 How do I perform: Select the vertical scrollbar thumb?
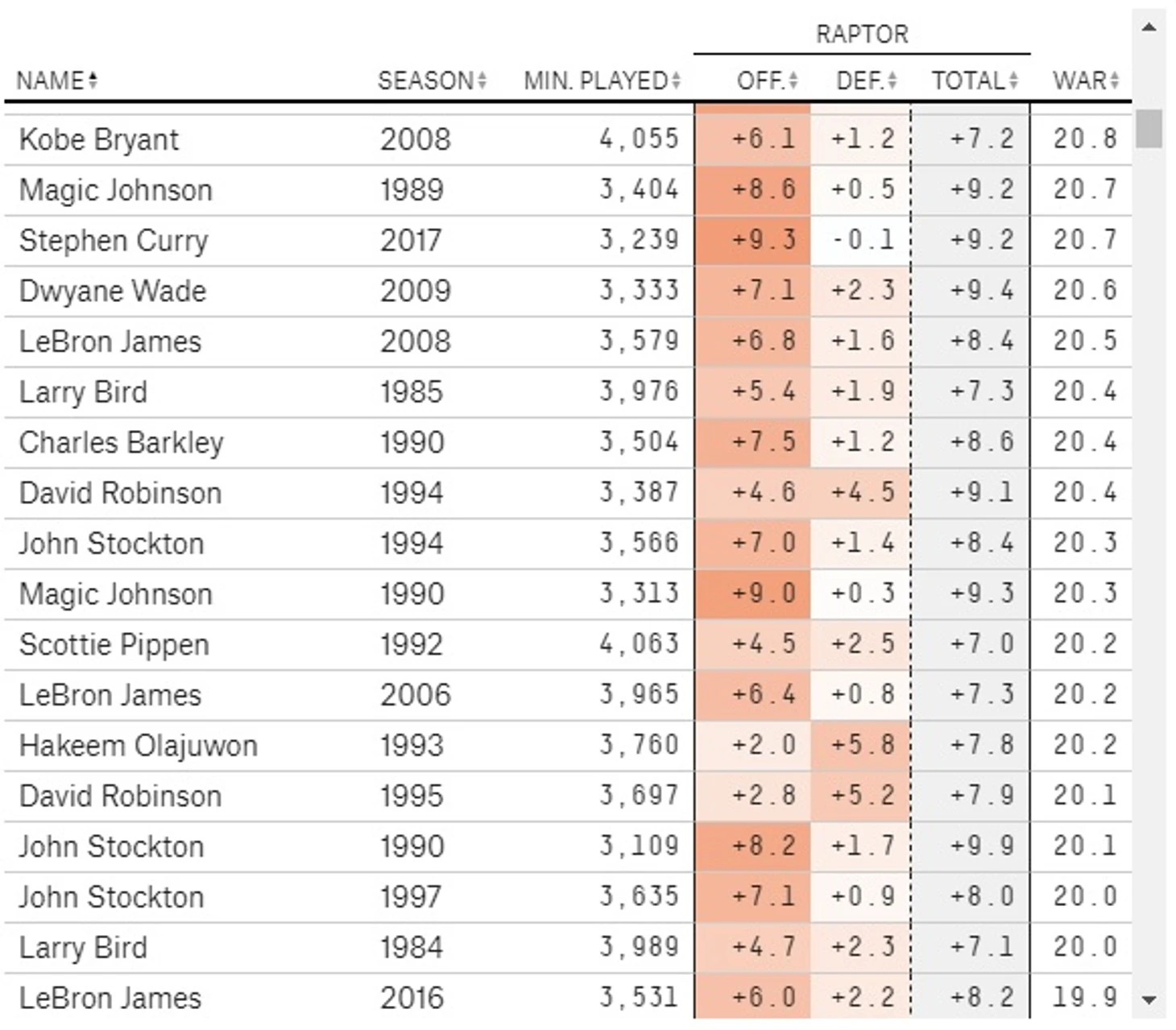pyautogui.click(x=1149, y=129)
